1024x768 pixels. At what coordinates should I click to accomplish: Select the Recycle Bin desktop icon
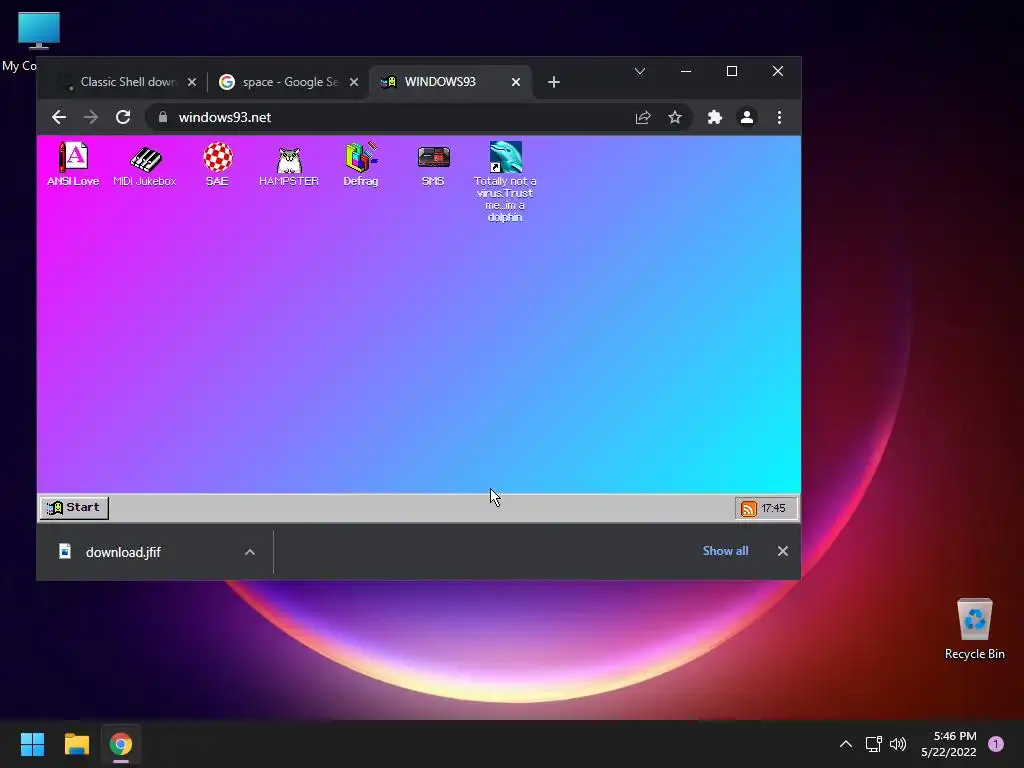pos(974,630)
